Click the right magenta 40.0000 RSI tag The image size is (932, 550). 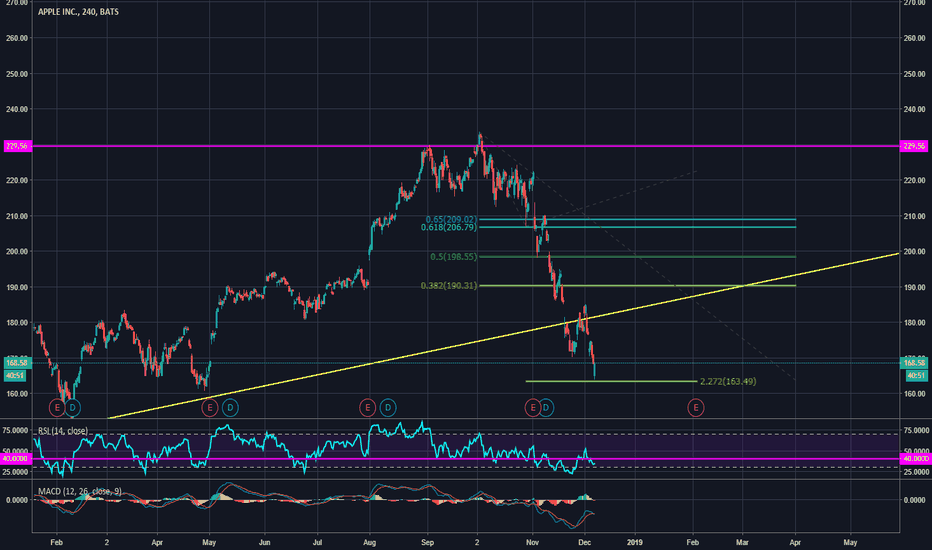tap(915, 458)
